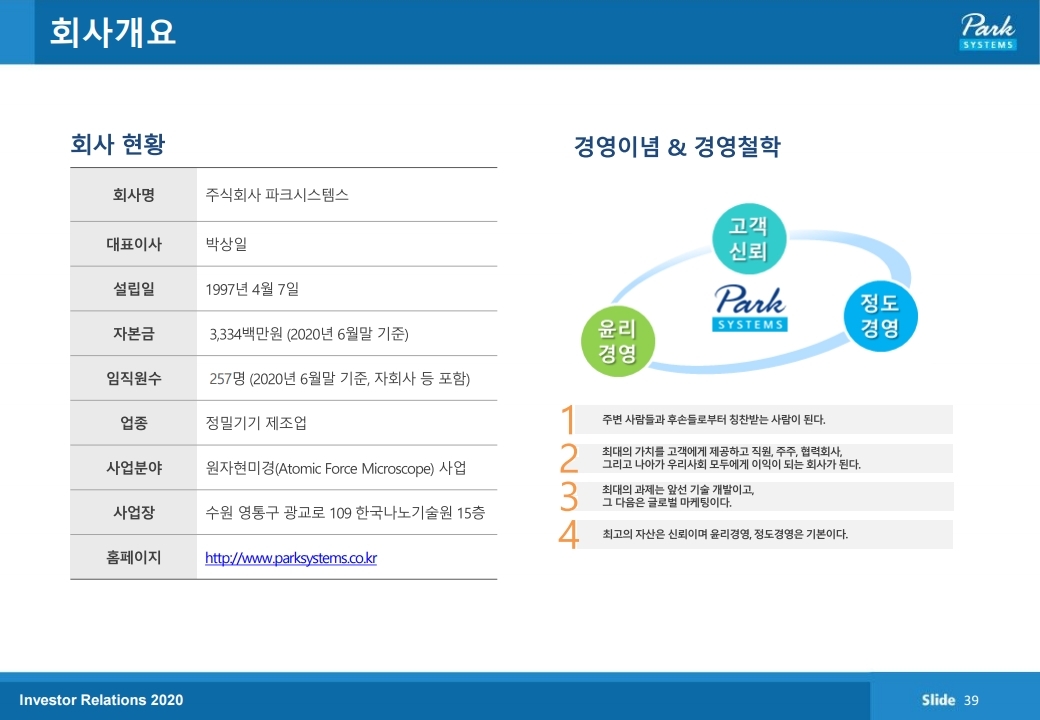Image resolution: width=1040 pixels, height=720 pixels.
Task: Click the 경영이념 & 경영철학 heading
Action: point(677,146)
